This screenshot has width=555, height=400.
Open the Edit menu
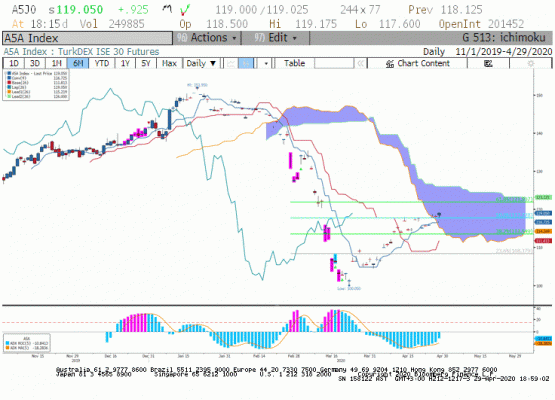[x=275, y=38]
